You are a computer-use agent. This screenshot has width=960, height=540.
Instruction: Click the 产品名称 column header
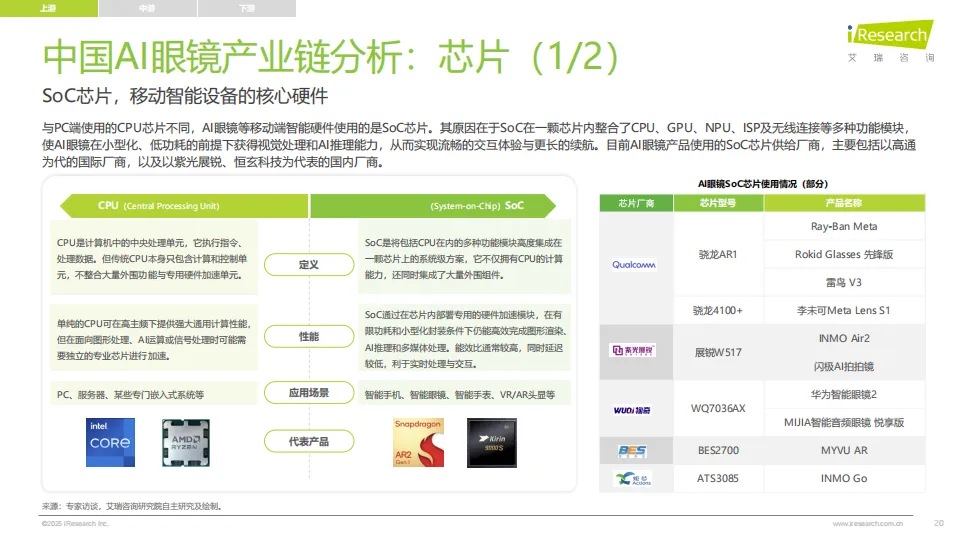[844, 203]
